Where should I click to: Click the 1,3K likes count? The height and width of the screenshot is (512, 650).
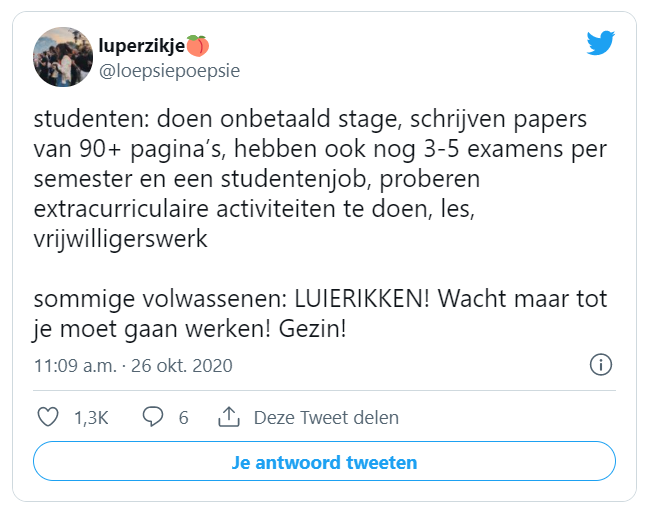[91, 417]
